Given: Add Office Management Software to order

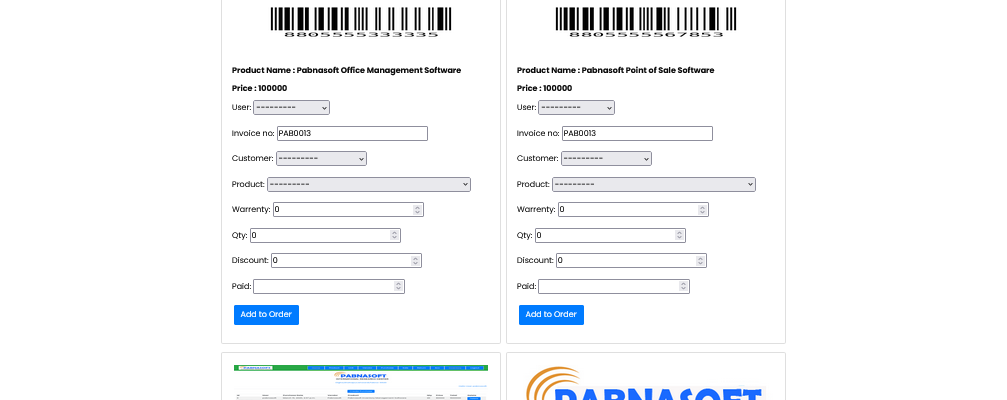Looking at the screenshot, I should coord(267,315).
